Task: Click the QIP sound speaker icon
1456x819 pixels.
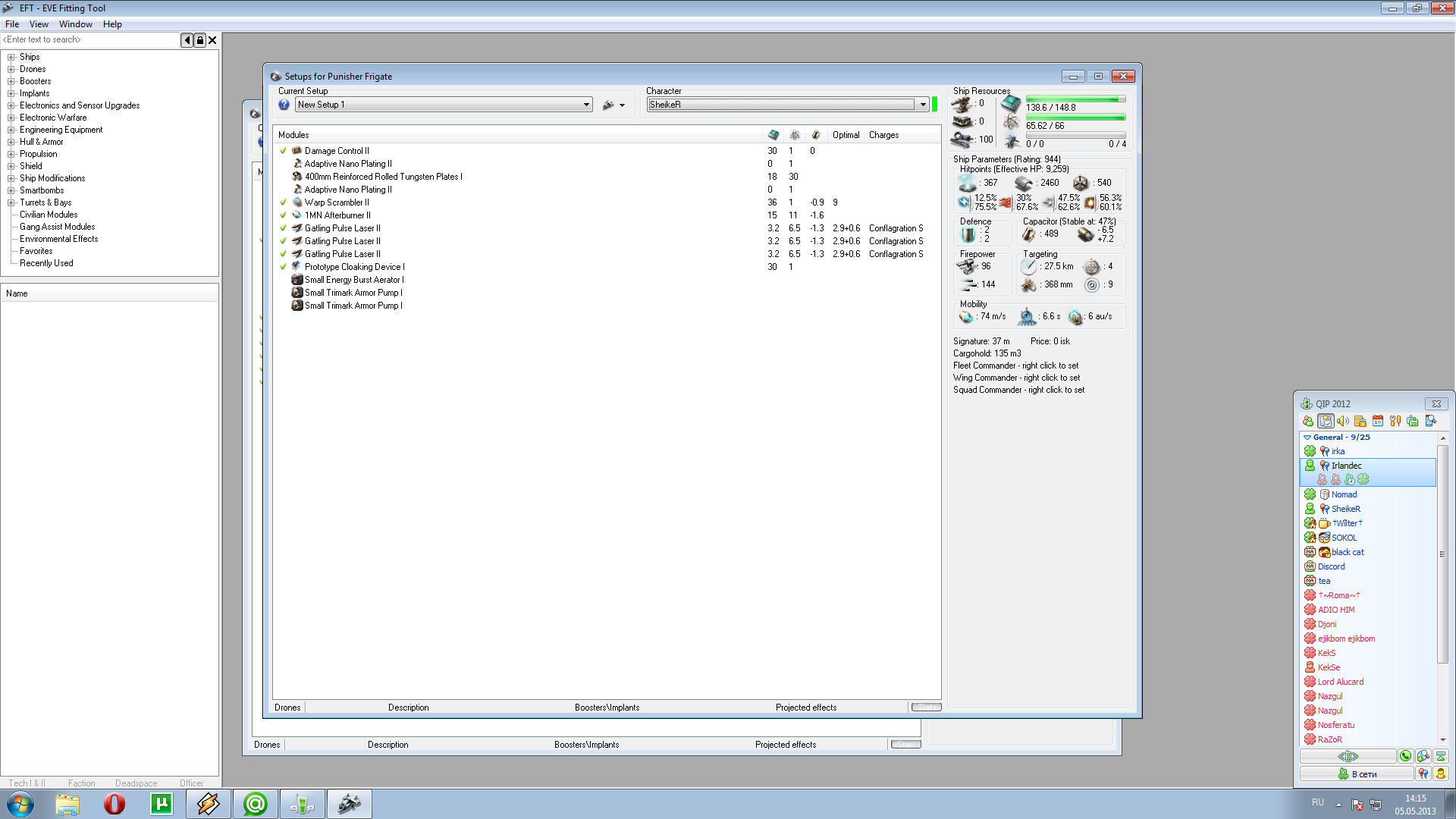Action: 1343,421
